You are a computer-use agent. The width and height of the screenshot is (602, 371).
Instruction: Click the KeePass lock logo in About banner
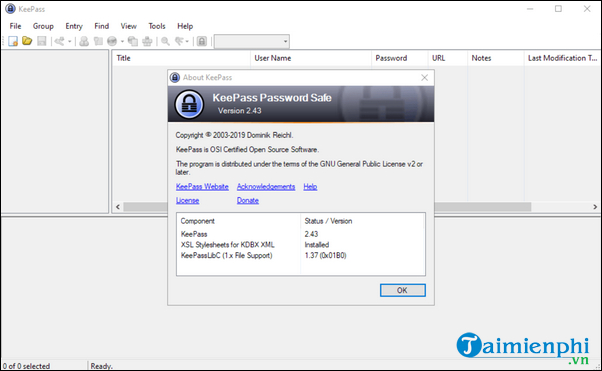point(189,104)
